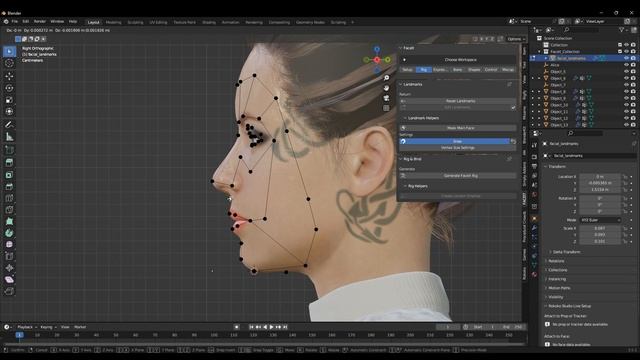Select the Poly Build tool
This screenshot has height=360, width=640.
tap(9, 221)
